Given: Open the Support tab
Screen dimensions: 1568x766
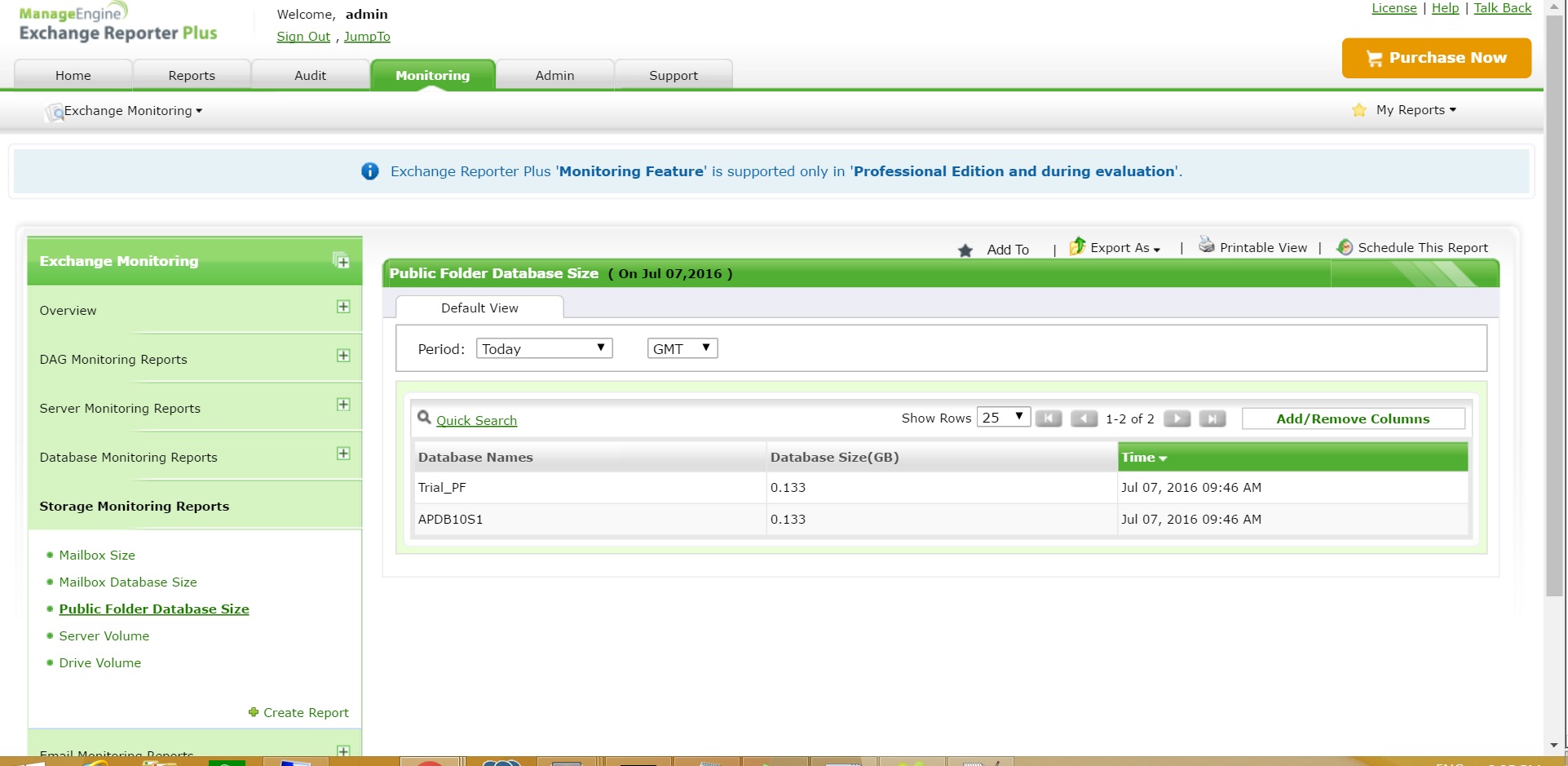Looking at the screenshot, I should pyautogui.click(x=674, y=75).
